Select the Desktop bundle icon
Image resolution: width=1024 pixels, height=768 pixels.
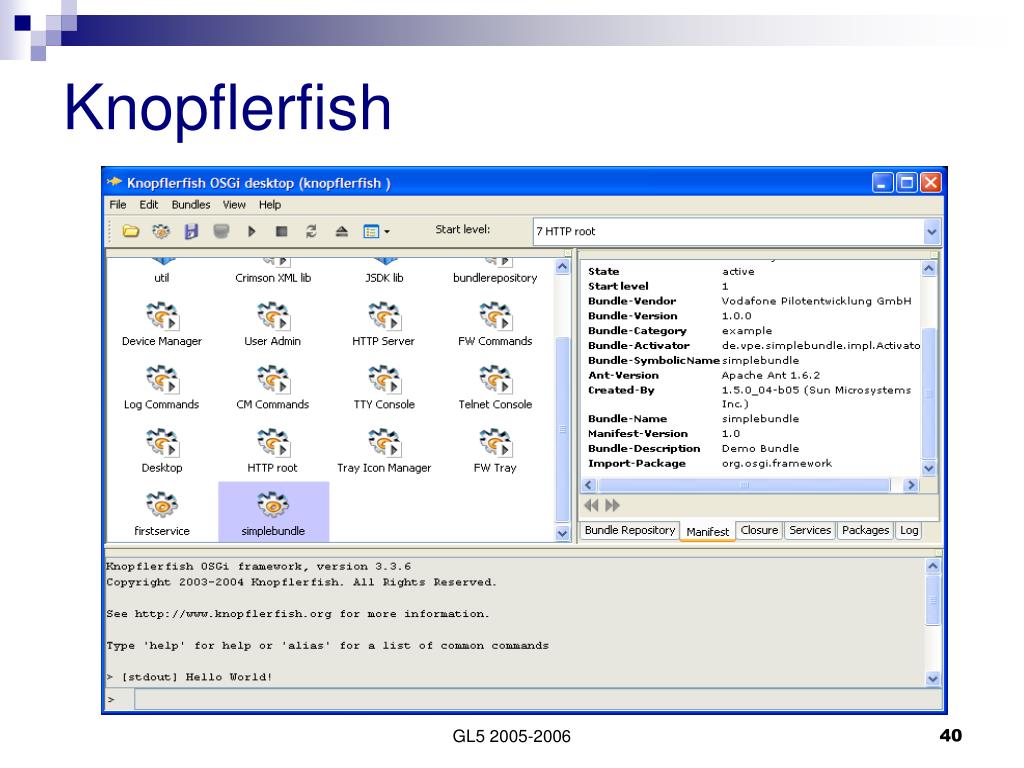point(162,442)
